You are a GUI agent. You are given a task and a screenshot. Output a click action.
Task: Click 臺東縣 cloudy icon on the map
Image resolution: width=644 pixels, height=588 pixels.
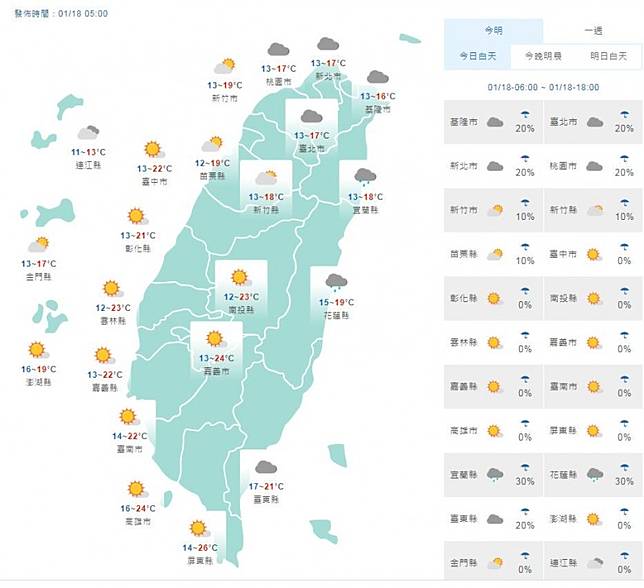point(267,467)
